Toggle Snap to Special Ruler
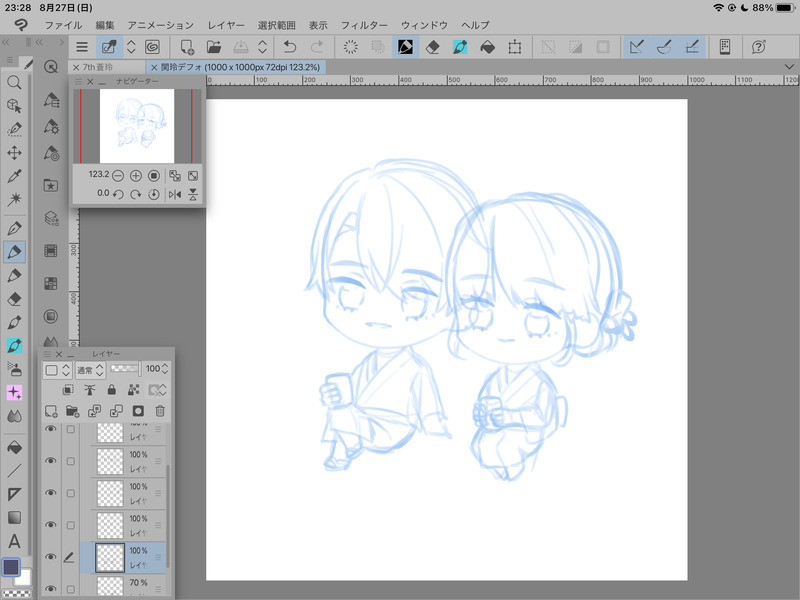Image resolution: width=800 pixels, height=600 pixels. (664, 47)
